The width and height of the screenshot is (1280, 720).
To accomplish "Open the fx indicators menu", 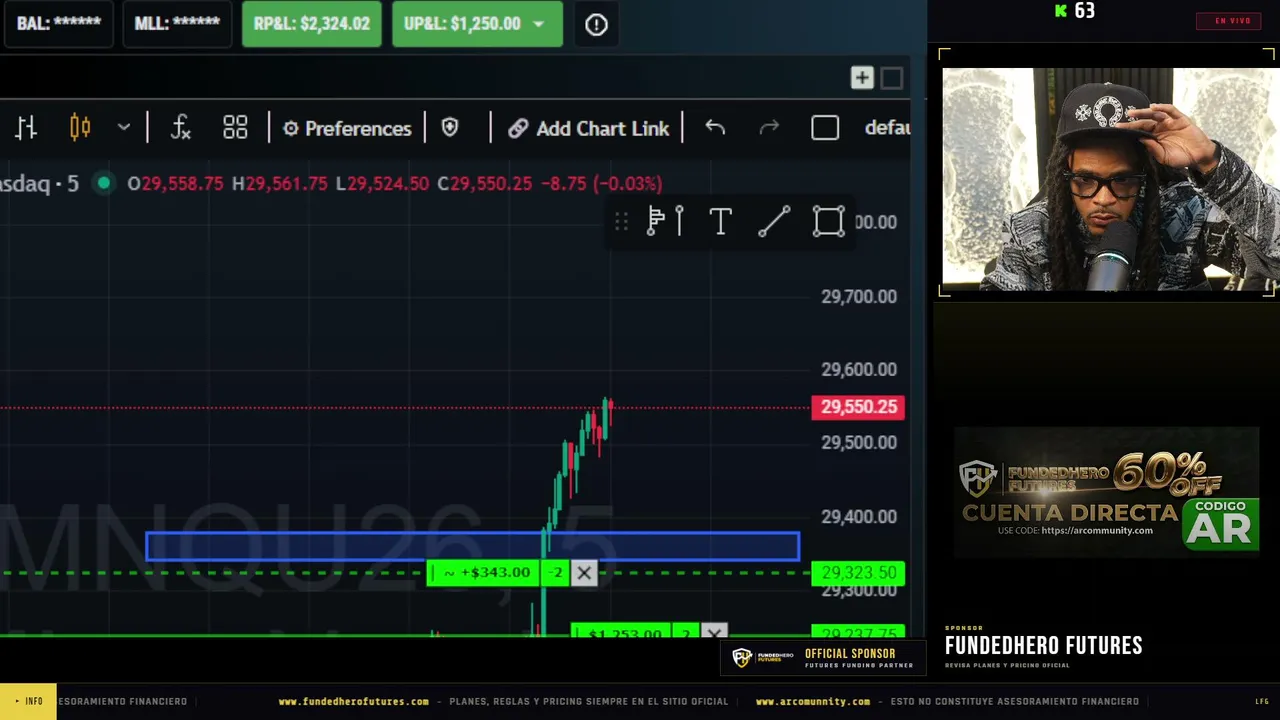I will coord(180,128).
